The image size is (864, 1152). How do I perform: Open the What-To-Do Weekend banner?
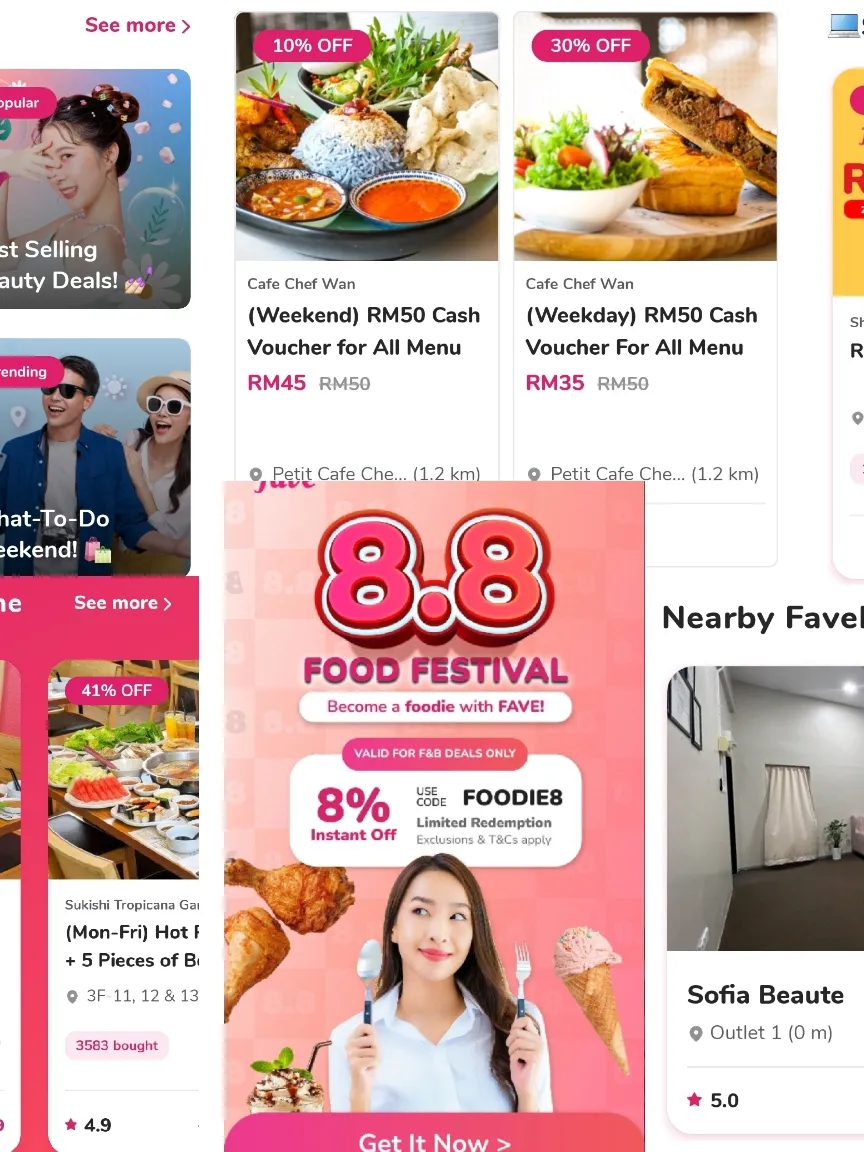click(96, 457)
